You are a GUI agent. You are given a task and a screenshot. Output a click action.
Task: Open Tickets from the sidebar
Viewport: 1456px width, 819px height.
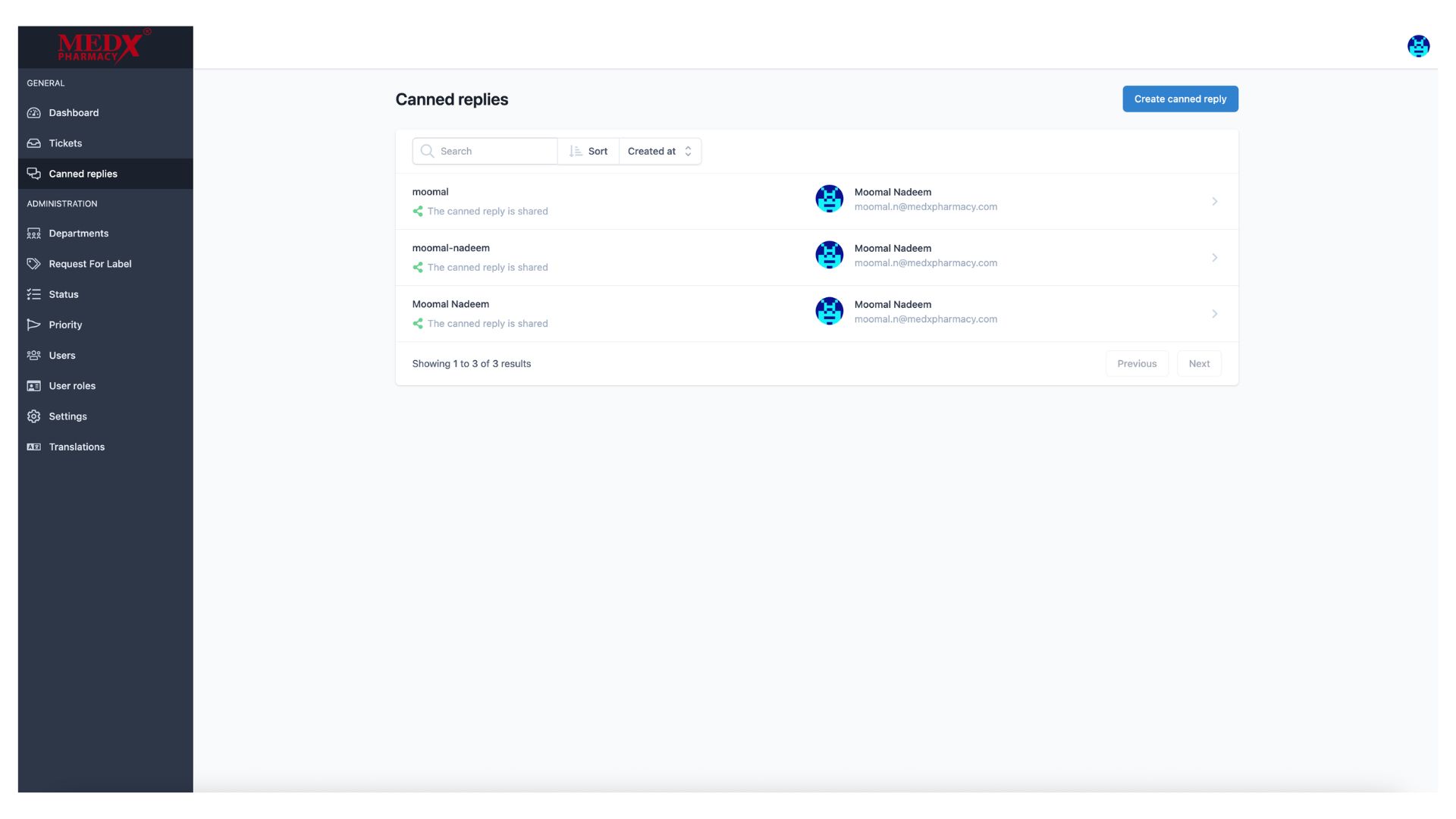tap(105, 143)
